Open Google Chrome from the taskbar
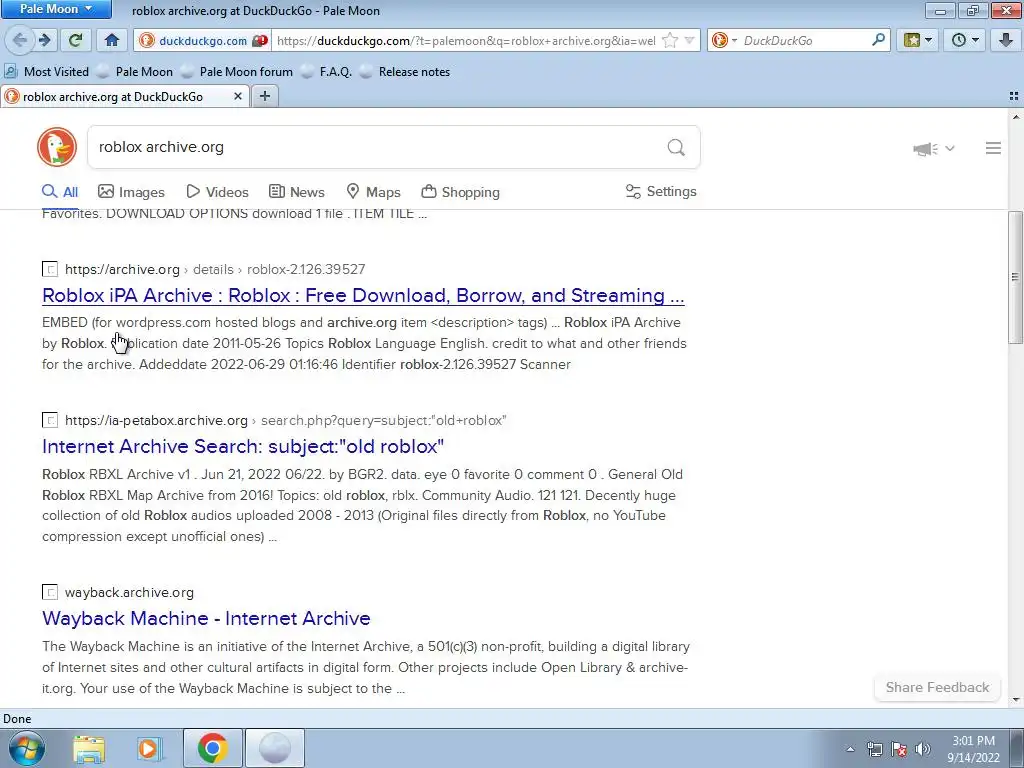Image resolution: width=1024 pixels, height=768 pixels. (212, 748)
